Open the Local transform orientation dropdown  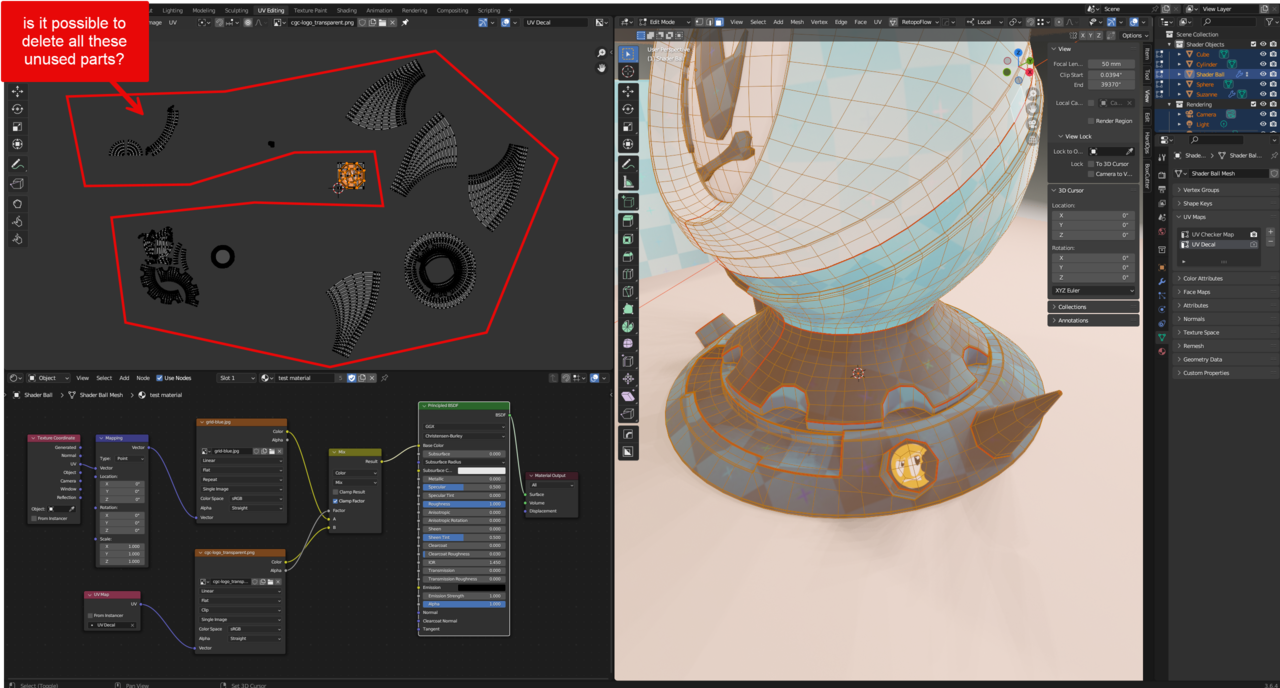[x=984, y=22]
